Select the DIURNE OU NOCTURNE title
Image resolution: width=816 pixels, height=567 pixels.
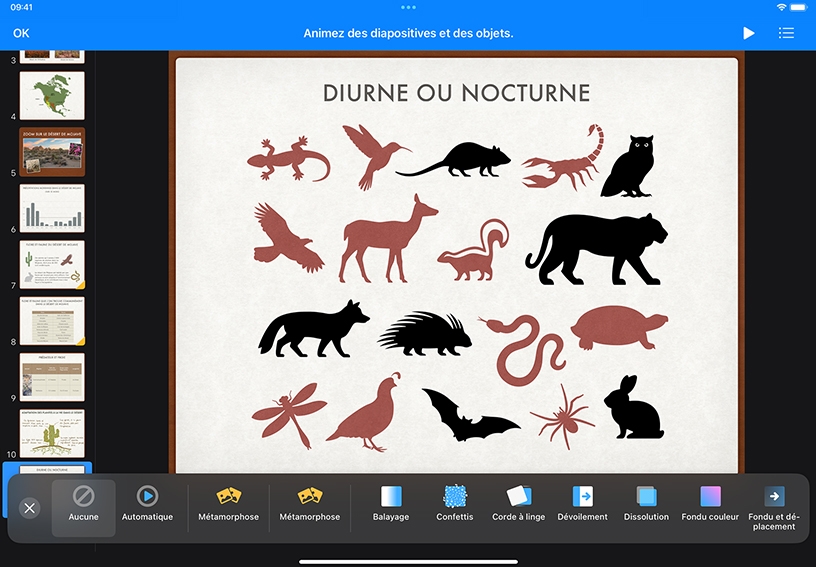tap(456, 93)
